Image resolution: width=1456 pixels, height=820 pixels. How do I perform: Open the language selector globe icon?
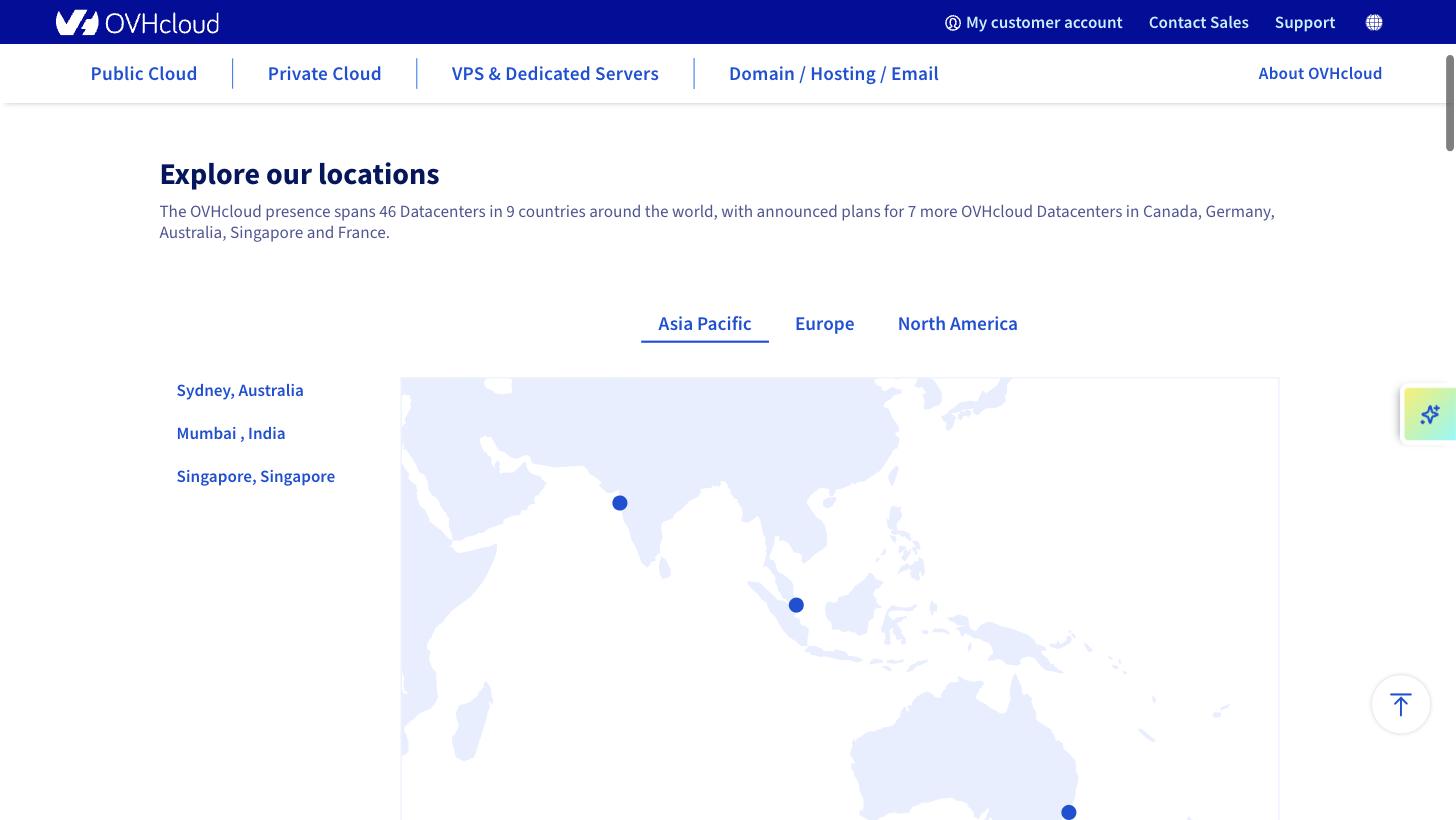tap(1374, 22)
